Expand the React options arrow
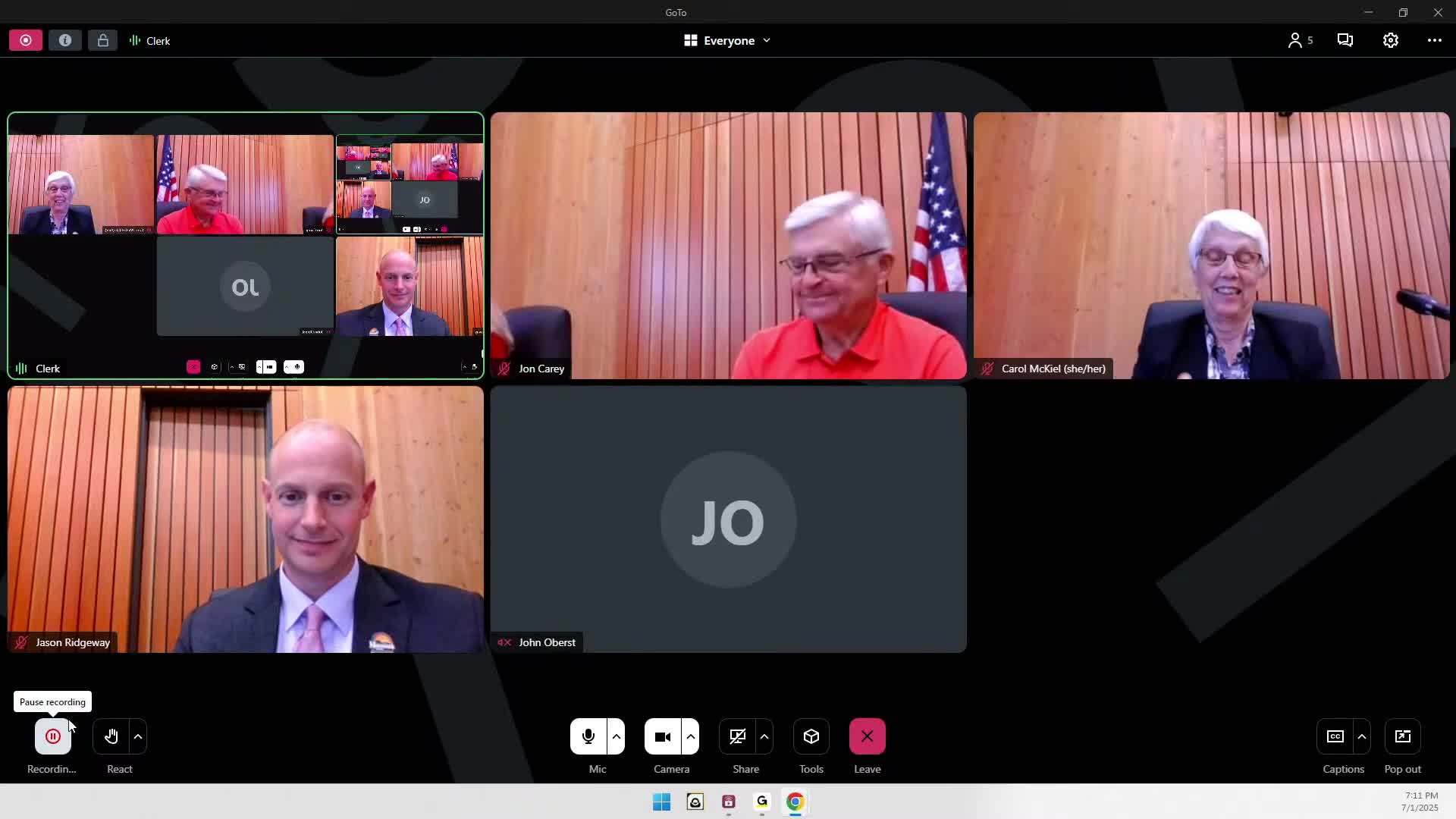This screenshot has width=1456, height=819. point(138,736)
